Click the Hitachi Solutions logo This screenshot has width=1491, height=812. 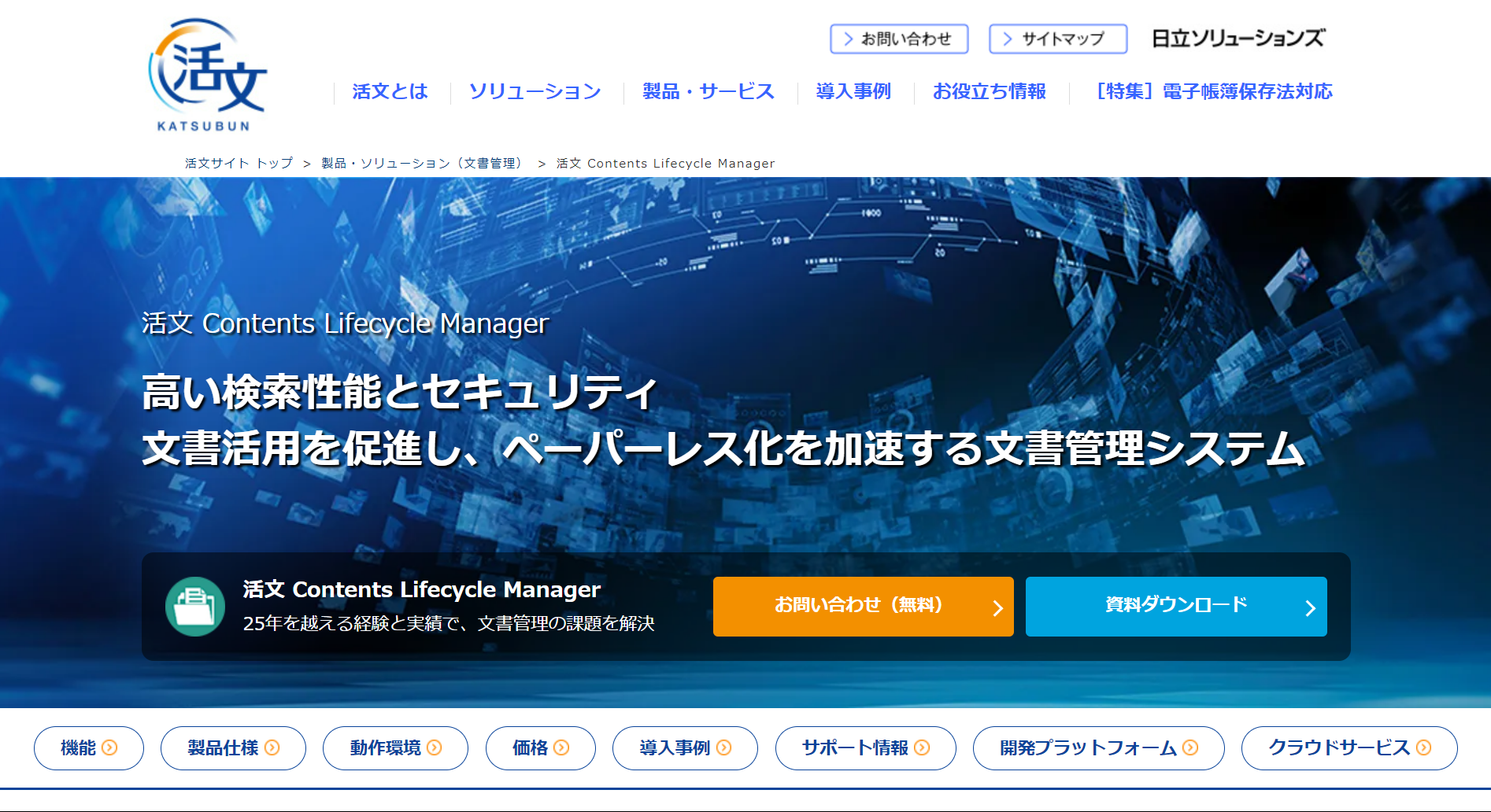[x=1238, y=39]
